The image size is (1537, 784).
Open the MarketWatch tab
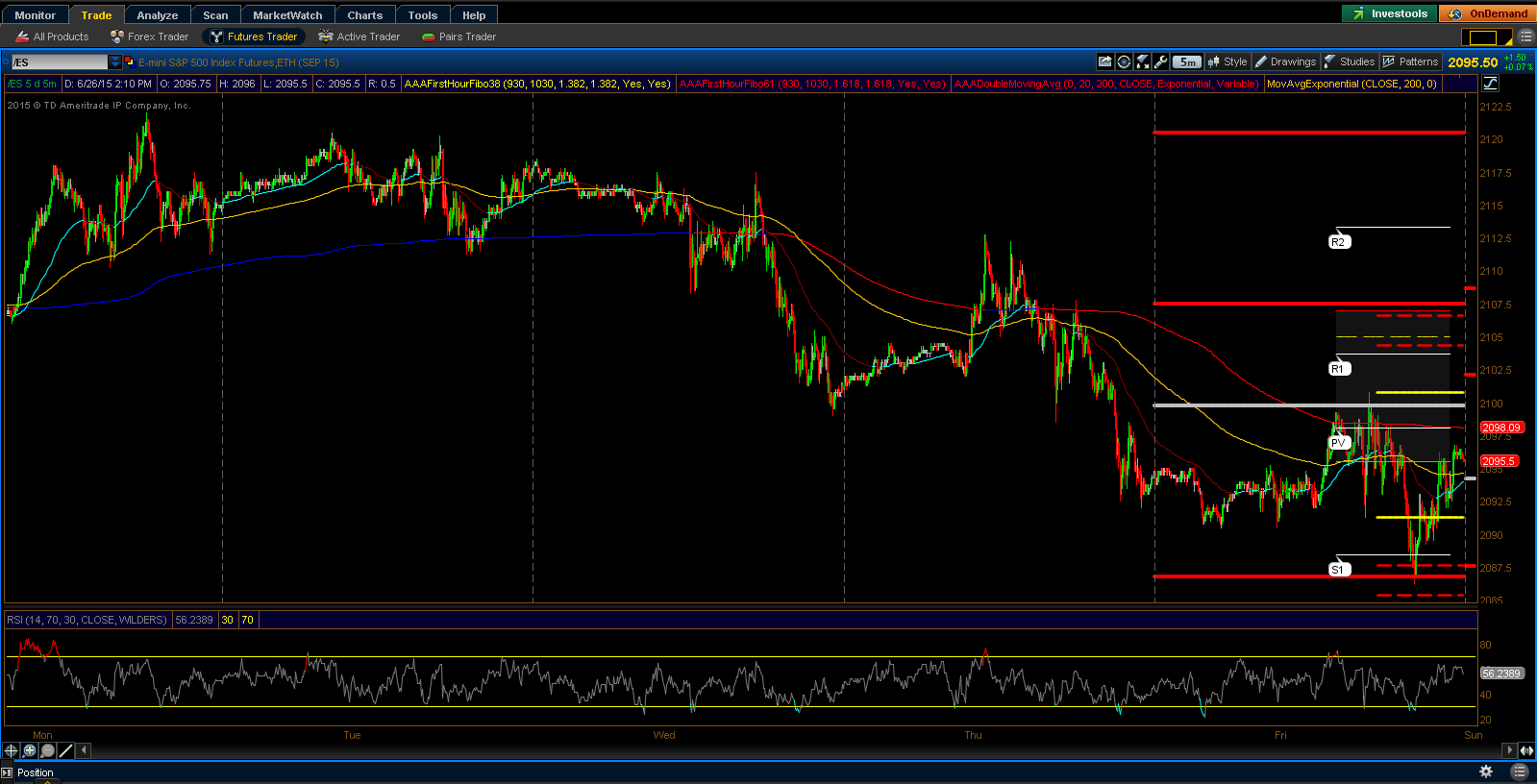click(287, 15)
